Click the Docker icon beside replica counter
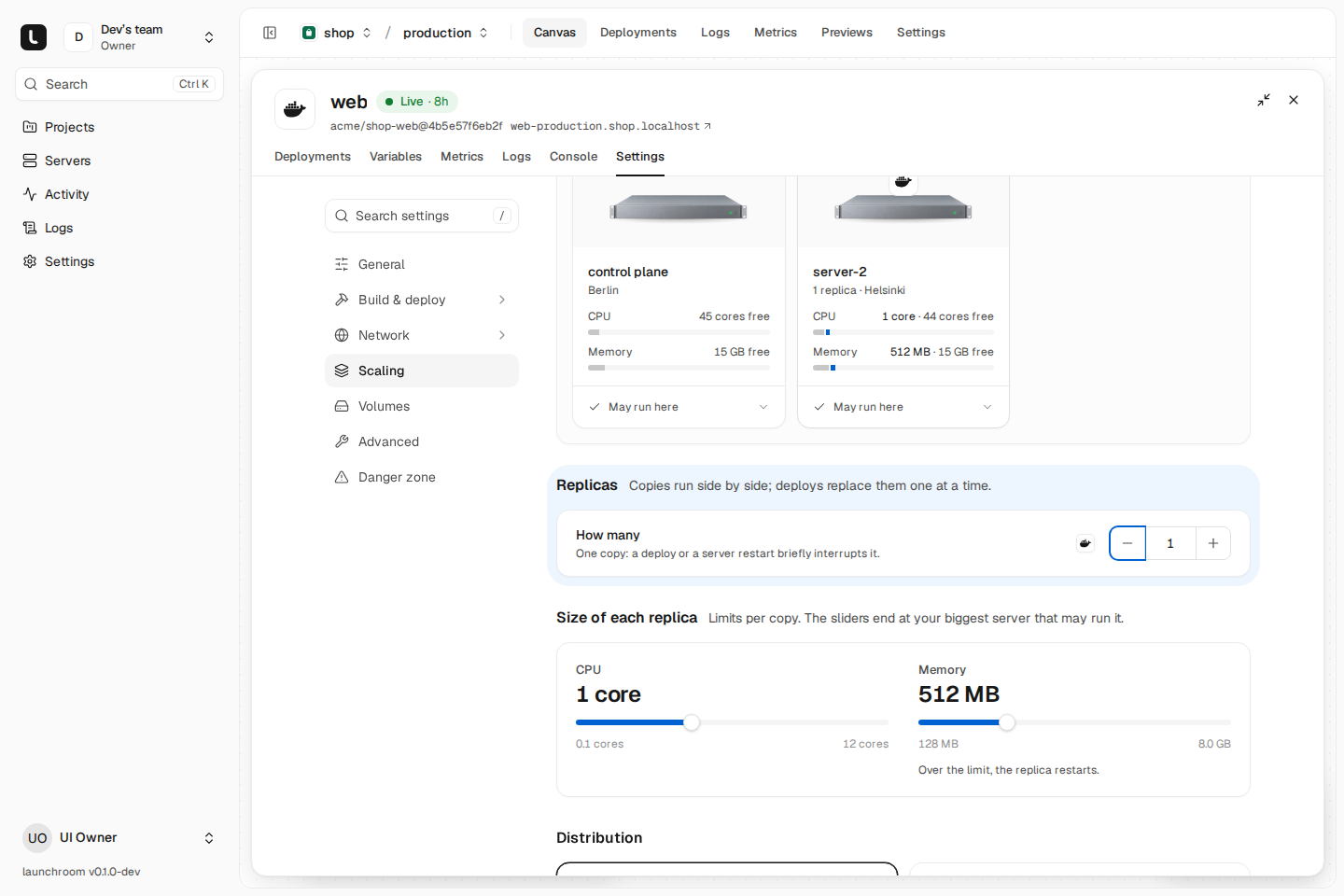Viewport: 1344px width, 896px height. point(1085,543)
